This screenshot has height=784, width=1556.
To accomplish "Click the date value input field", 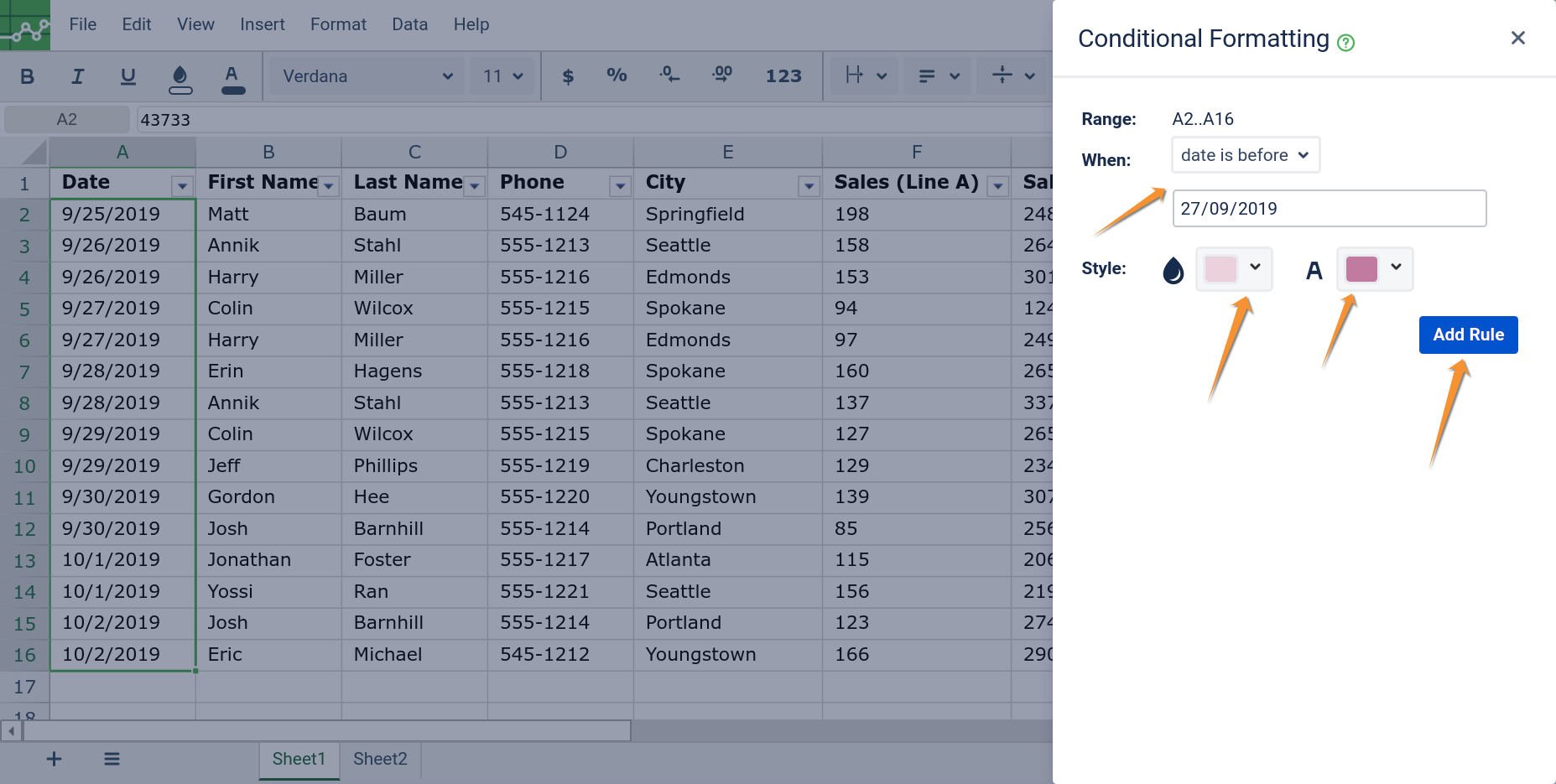I will [1329, 209].
